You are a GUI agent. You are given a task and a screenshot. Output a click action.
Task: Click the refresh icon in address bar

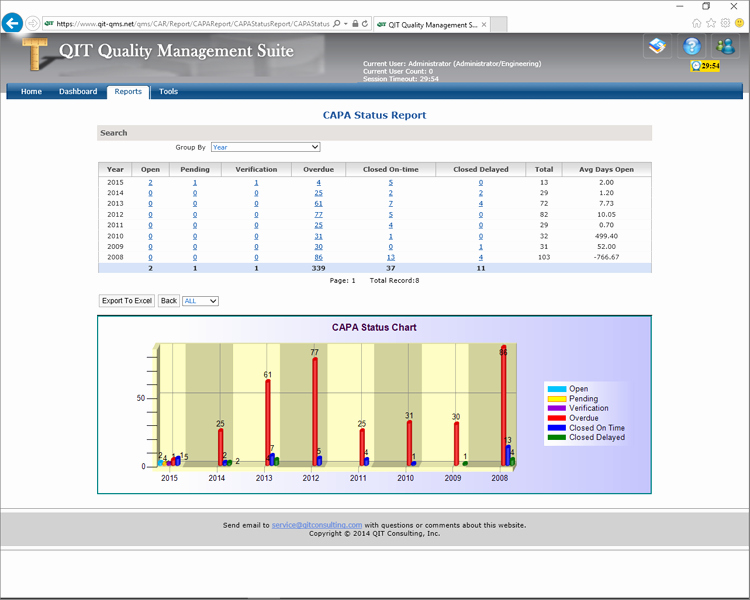364,23
